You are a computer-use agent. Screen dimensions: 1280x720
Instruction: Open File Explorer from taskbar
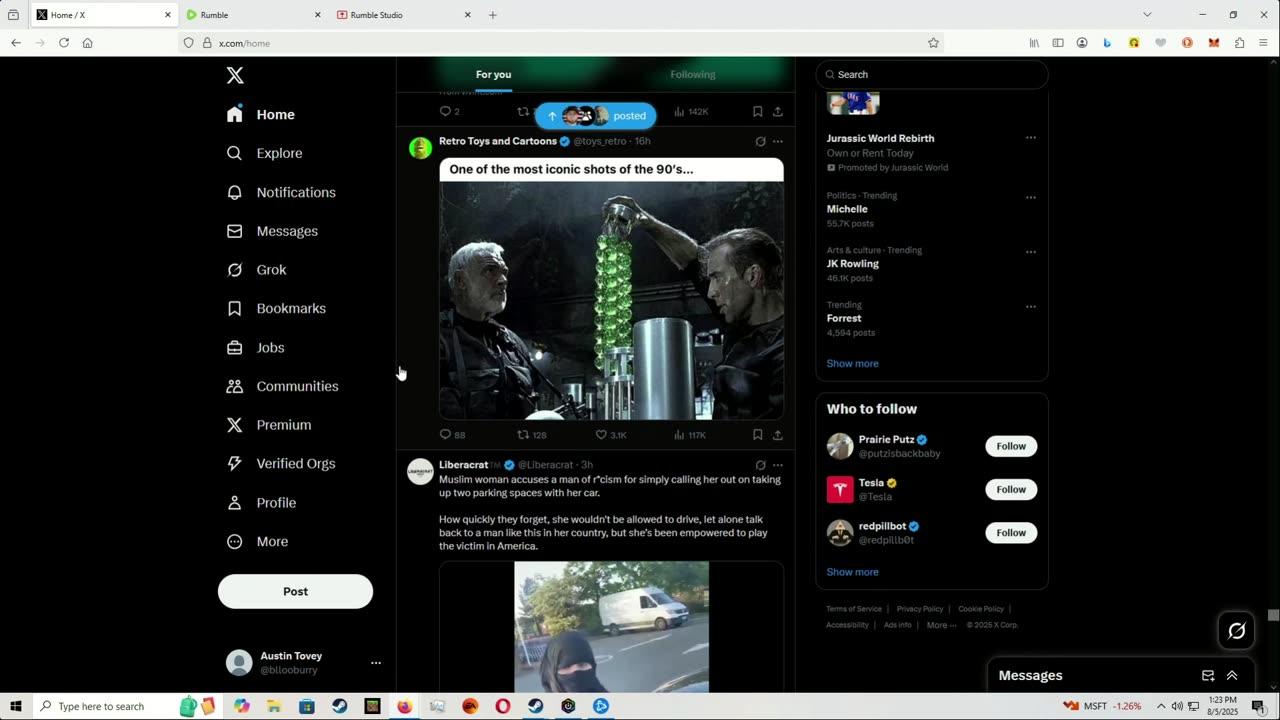274,706
